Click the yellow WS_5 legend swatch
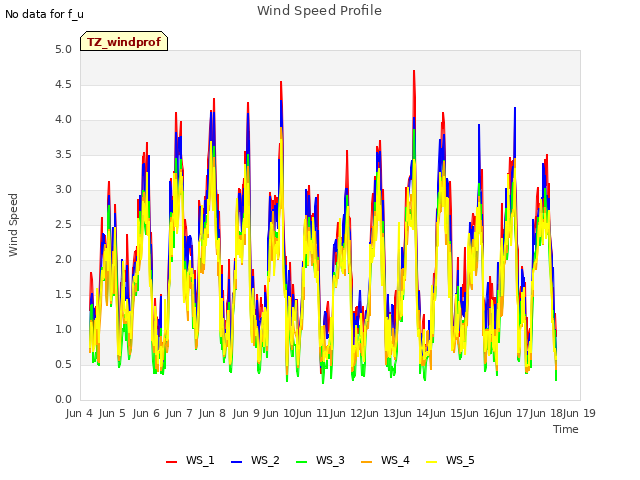640x480 pixels. pos(431,461)
